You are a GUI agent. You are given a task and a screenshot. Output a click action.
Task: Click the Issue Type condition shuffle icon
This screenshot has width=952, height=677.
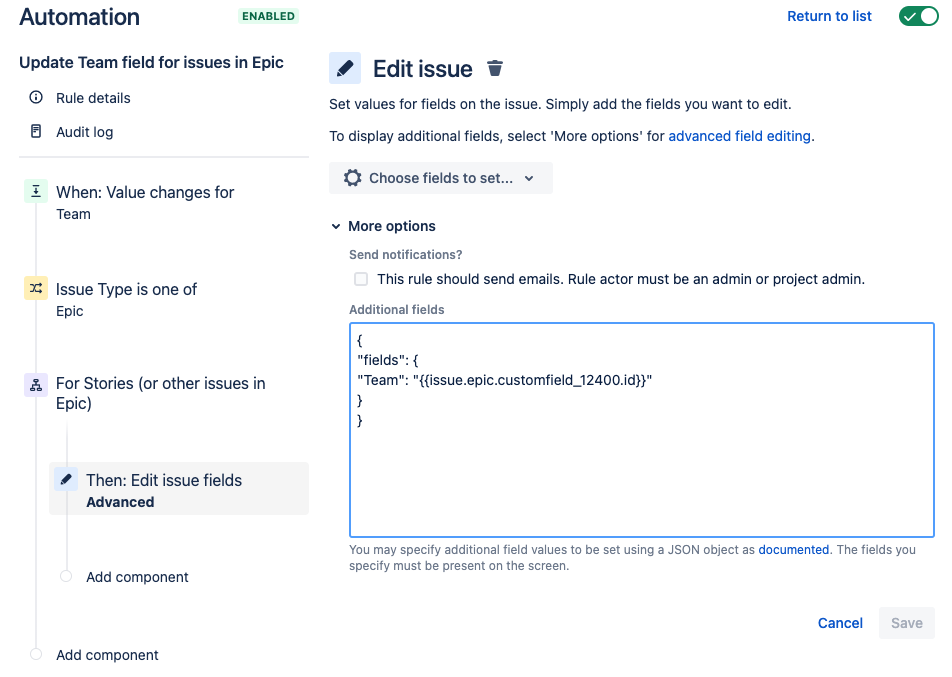click(35, 287)
